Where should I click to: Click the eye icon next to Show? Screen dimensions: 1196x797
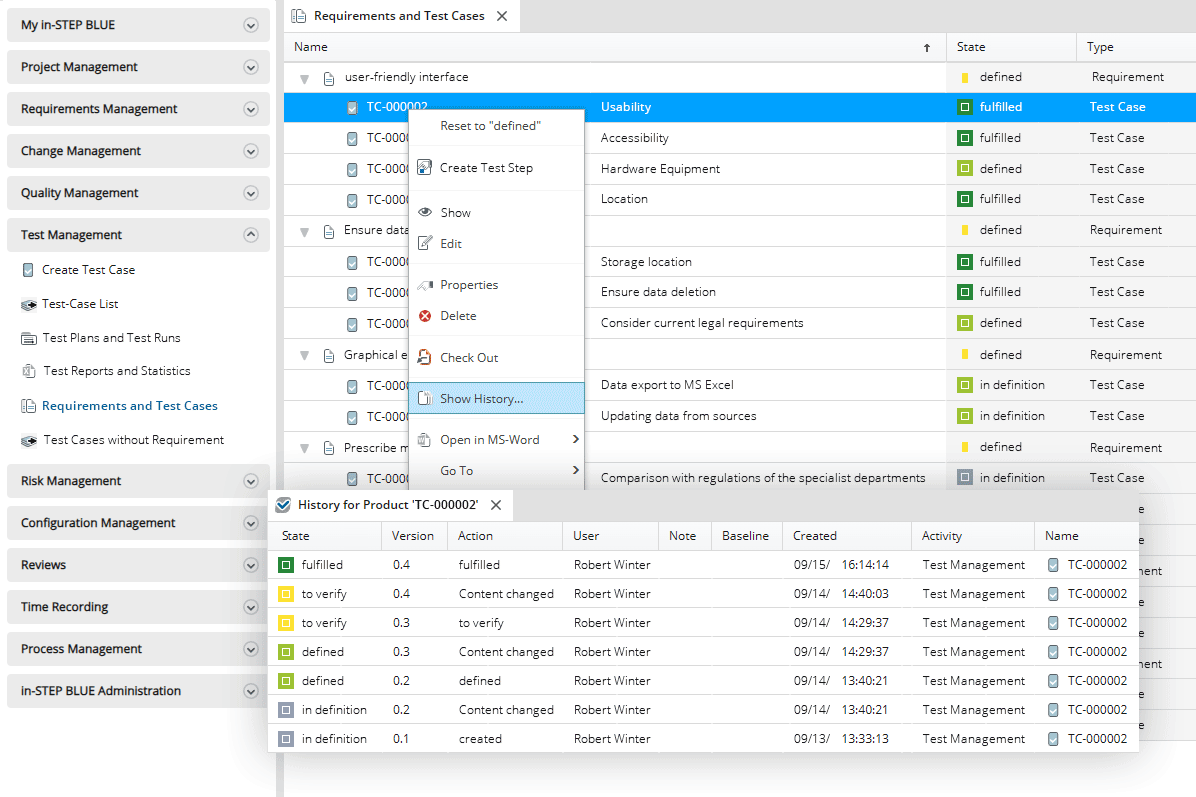(424, 213)
